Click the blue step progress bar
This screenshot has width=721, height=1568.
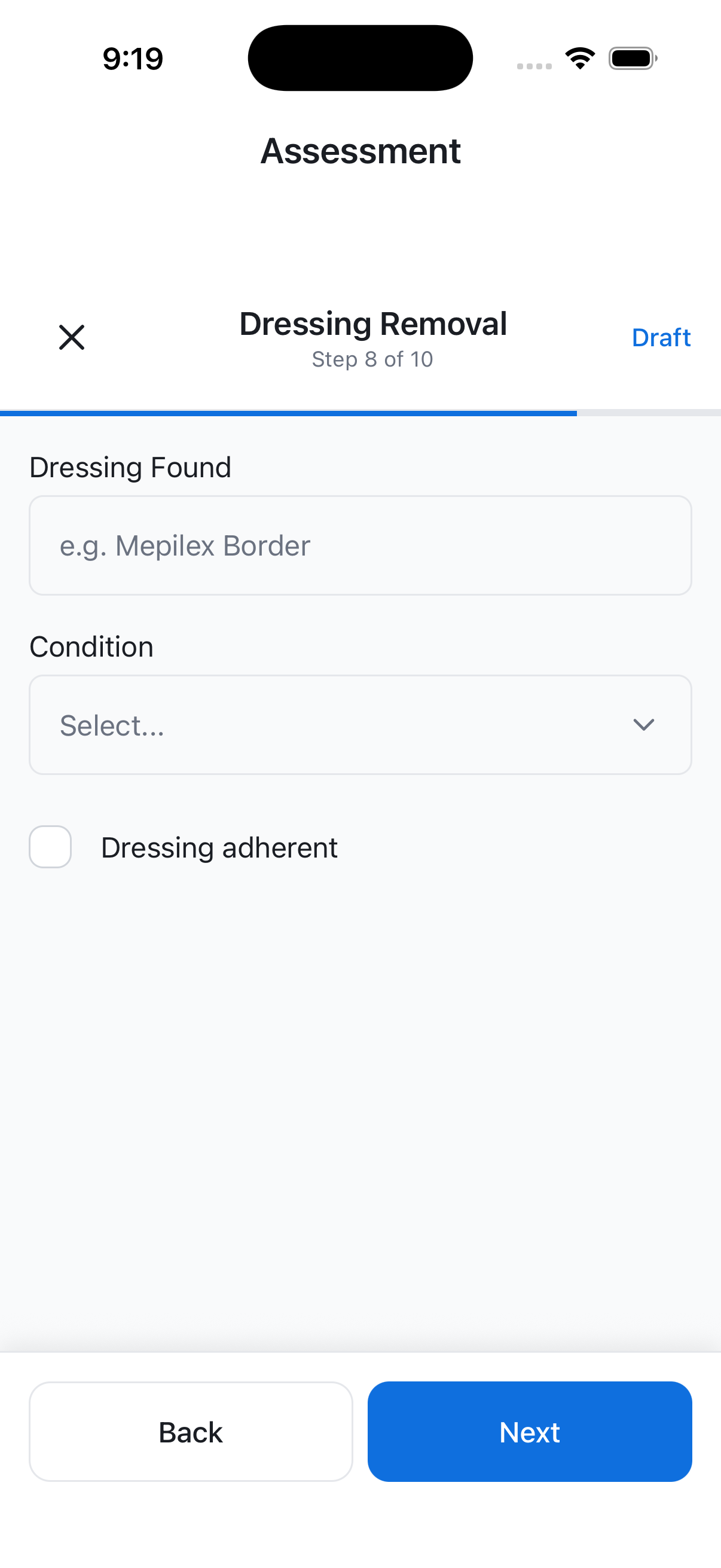(x=288, y=413)
